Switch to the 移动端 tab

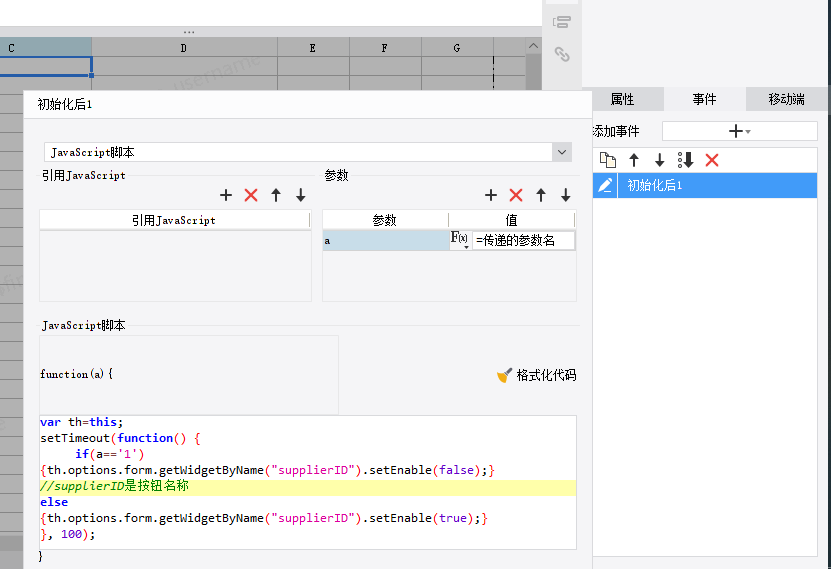787,99
